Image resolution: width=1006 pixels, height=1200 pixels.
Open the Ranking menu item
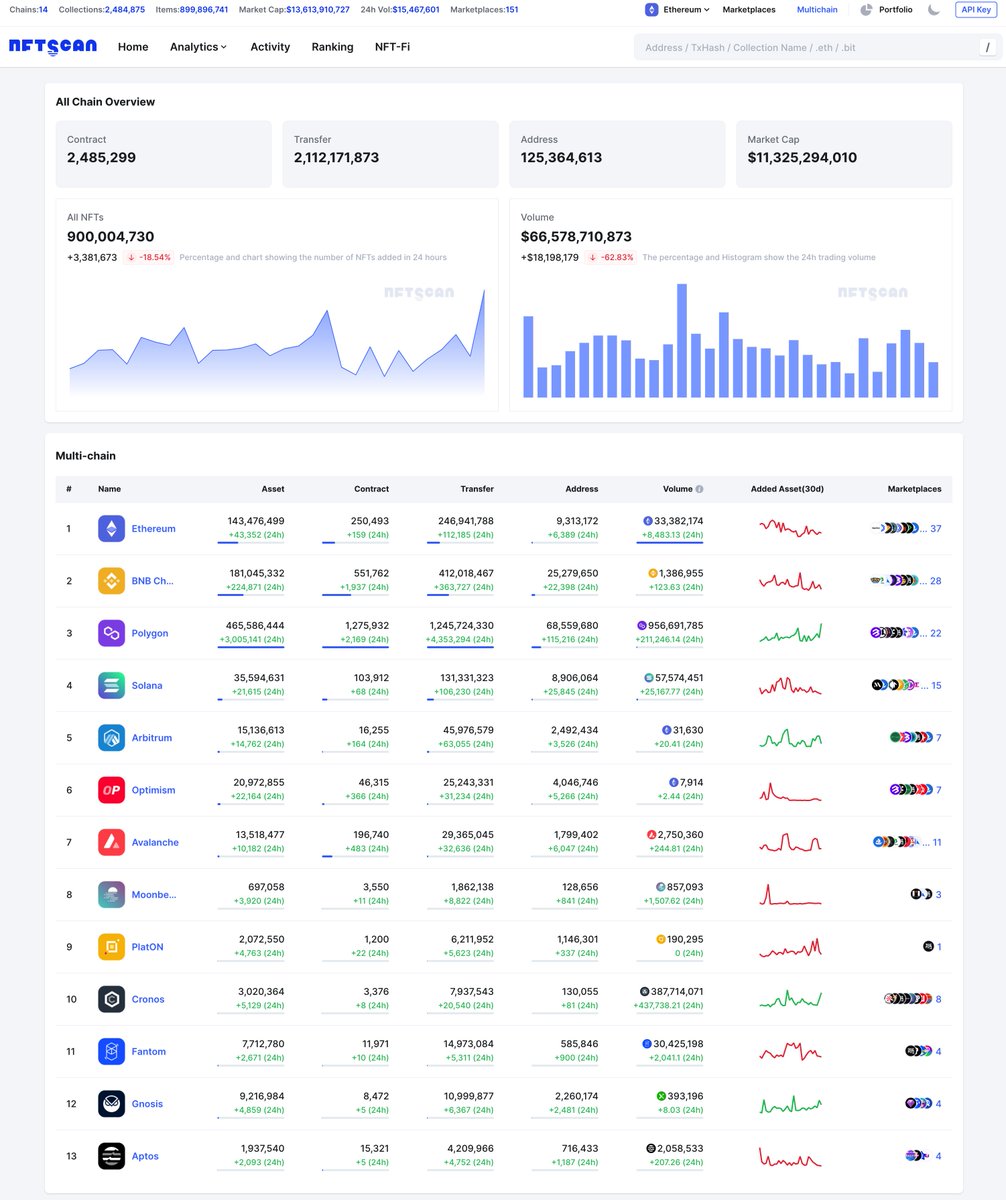point(332,47)
